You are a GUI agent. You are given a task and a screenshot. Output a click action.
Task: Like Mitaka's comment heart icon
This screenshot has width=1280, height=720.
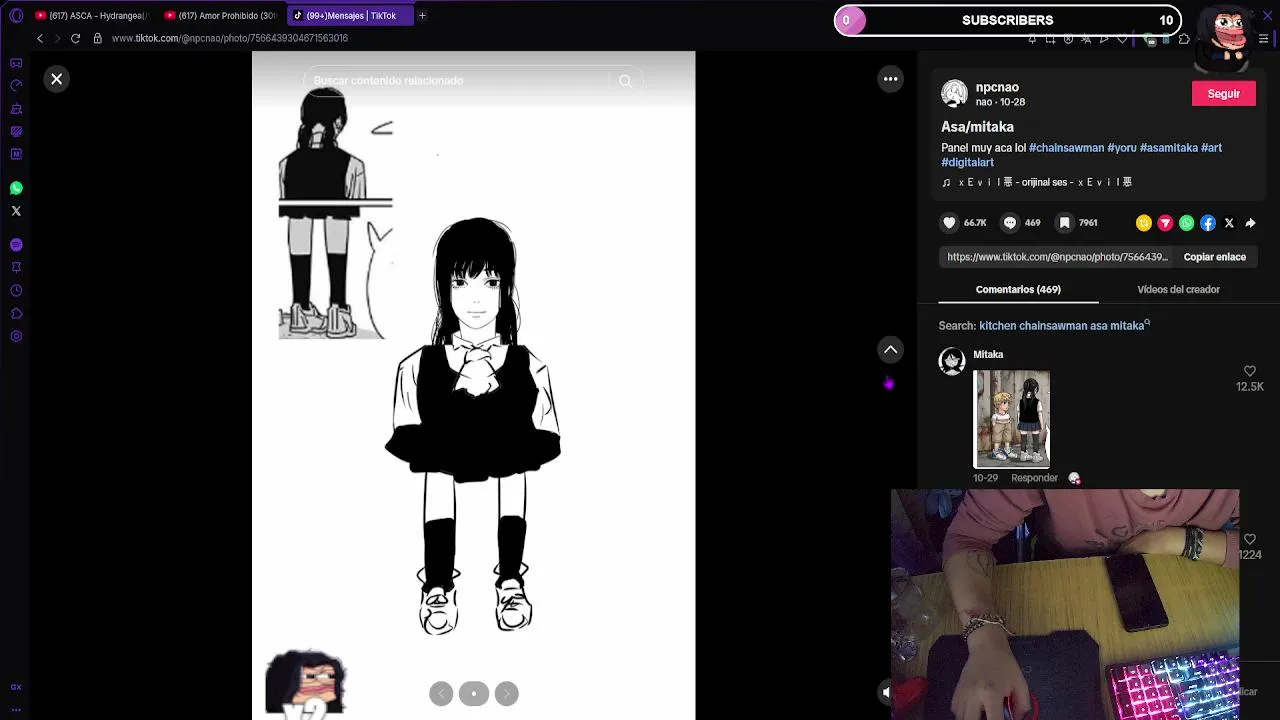1250,371
